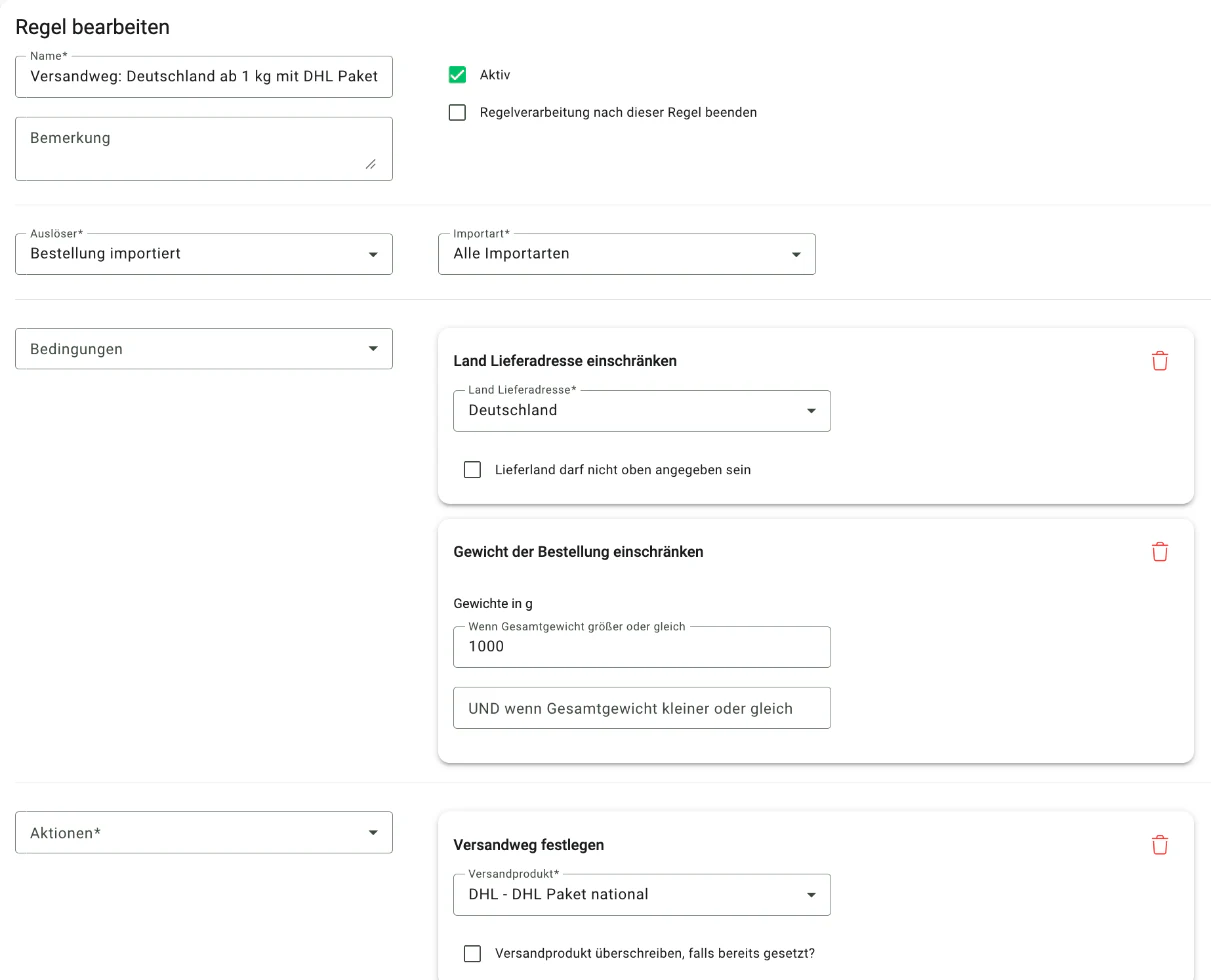Screen dimensions: 1211x980
Task: Click the Name input field
Action: pos(204,77)
